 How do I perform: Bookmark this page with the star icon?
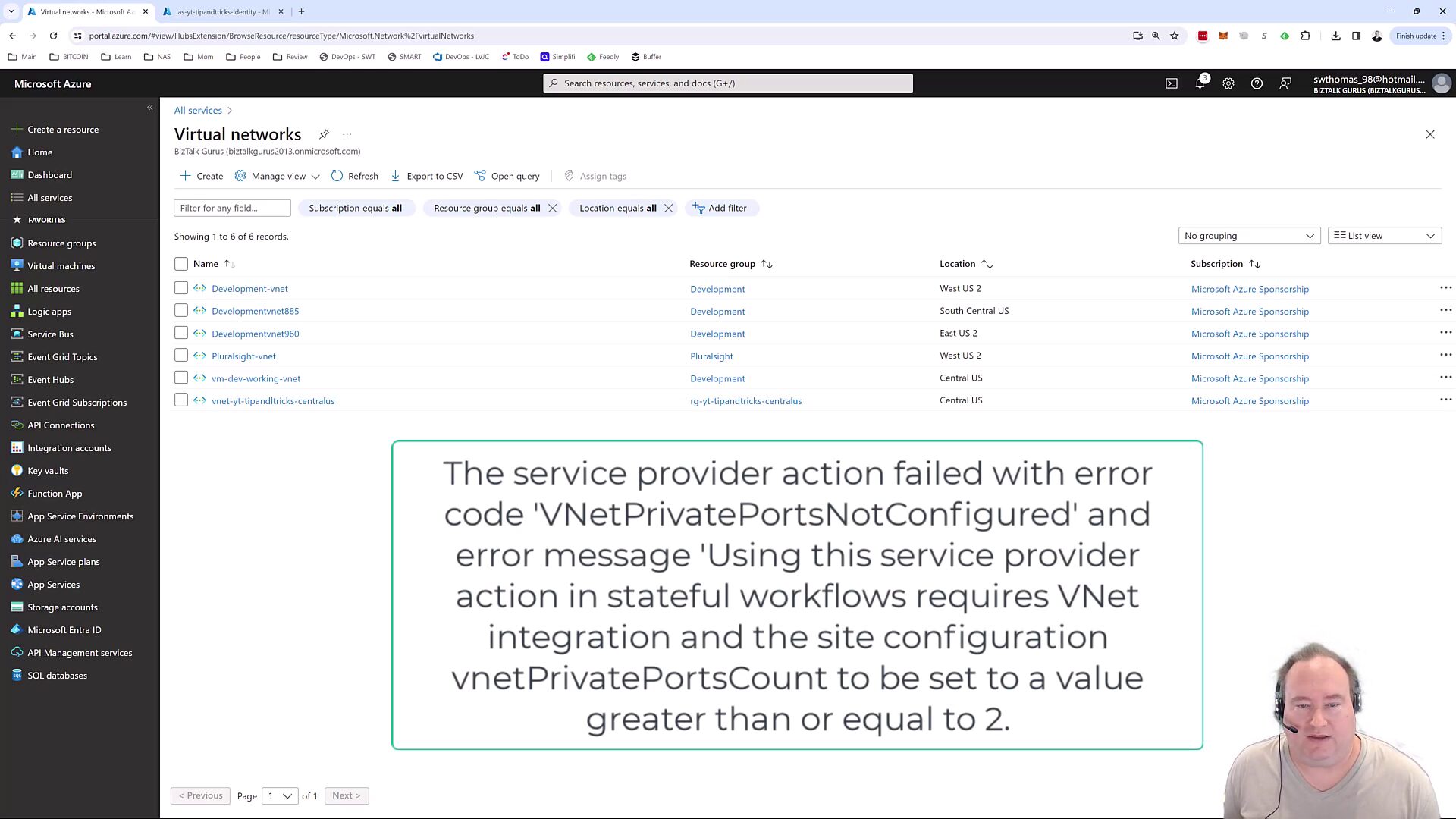click(x=1175, y=36)
